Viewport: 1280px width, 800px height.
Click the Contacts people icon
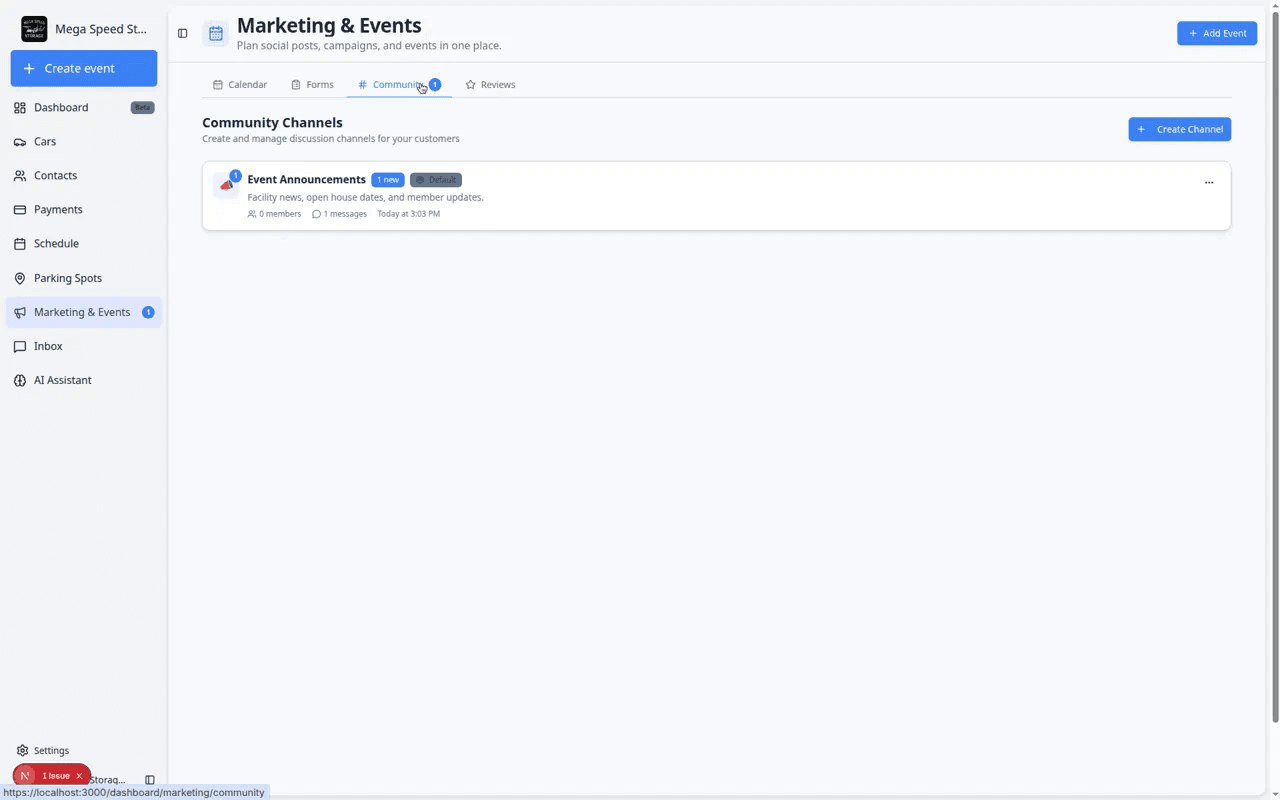point(20,175)
